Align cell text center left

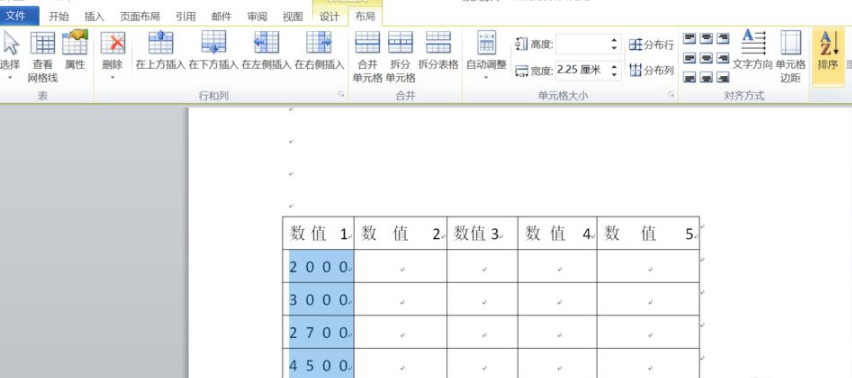click(690, 58)
